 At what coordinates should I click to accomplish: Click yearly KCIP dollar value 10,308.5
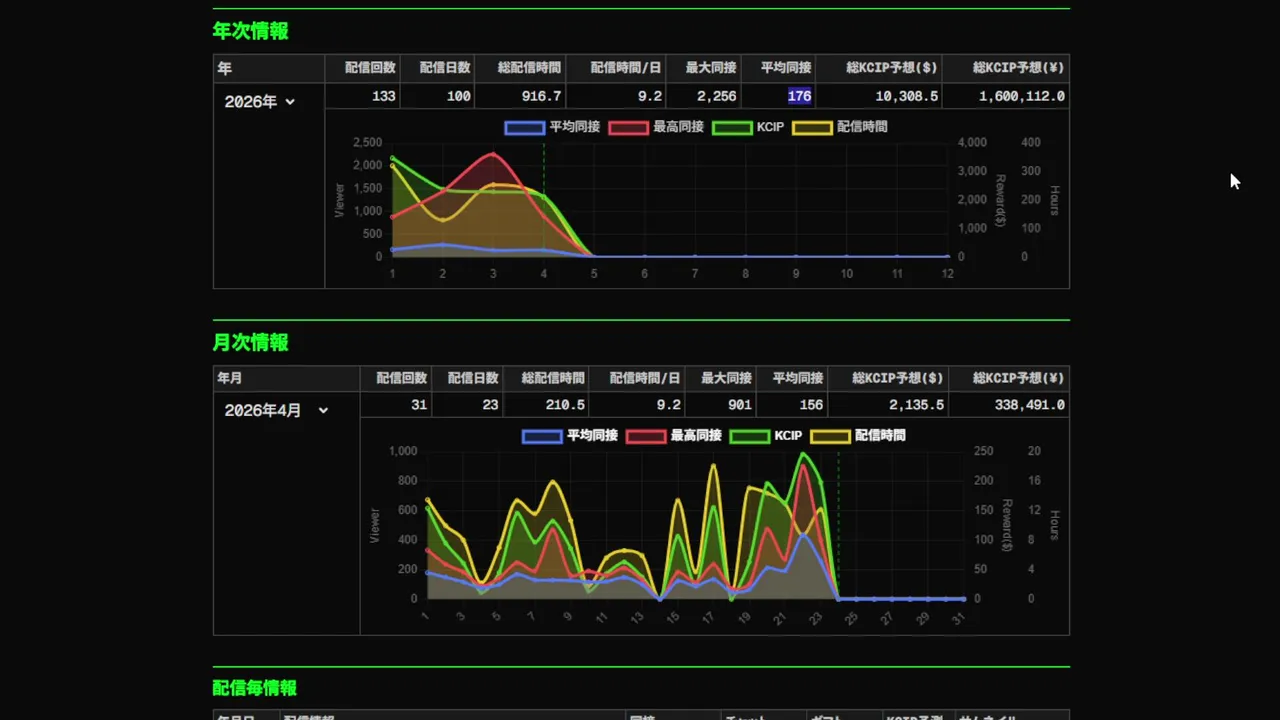click(906, 96)
